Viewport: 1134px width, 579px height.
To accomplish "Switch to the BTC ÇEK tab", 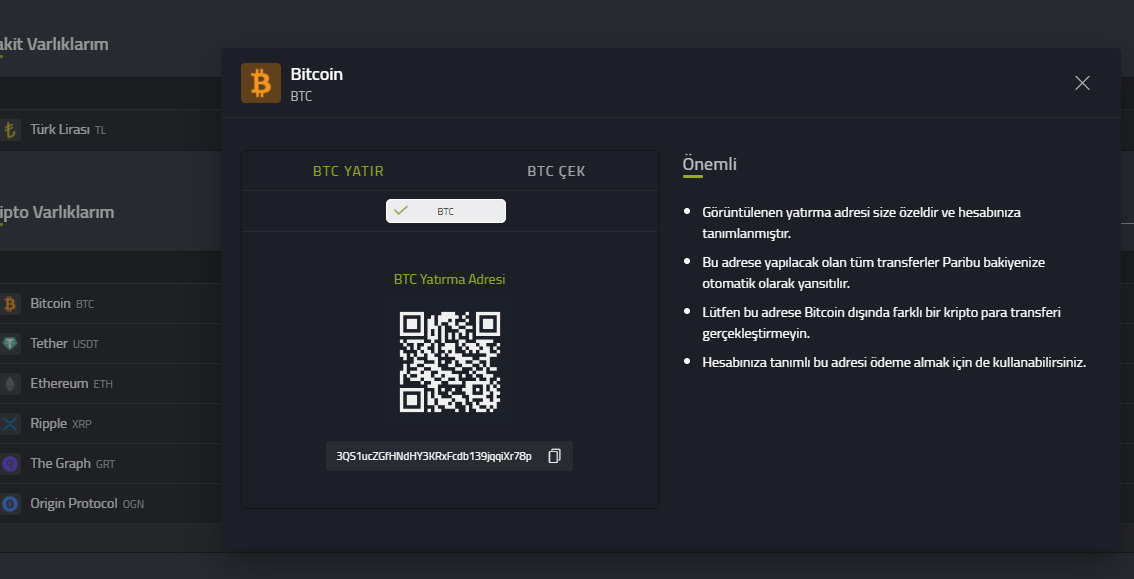I will pyautogui.click(x=556, y=171).
